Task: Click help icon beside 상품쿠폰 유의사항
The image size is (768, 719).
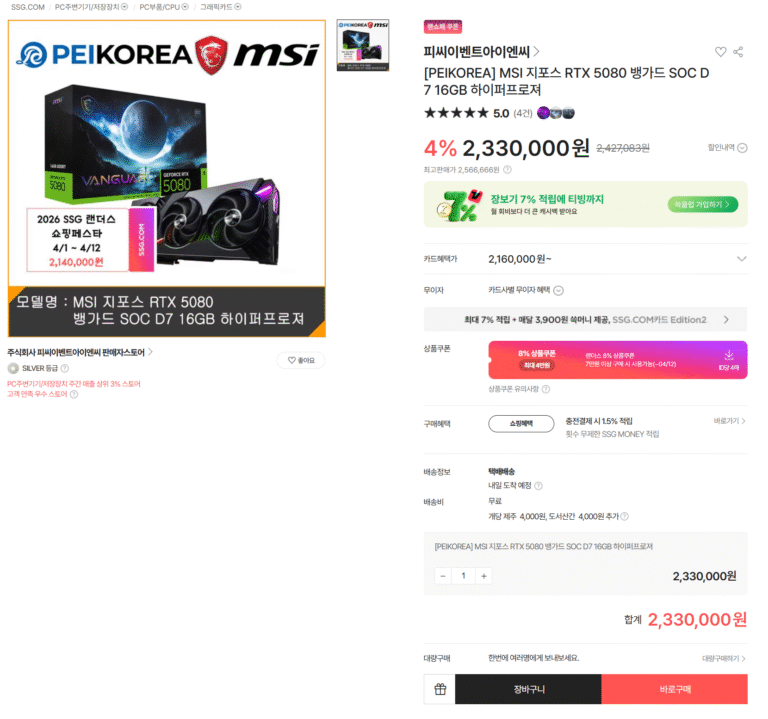Action: point(546,389)
